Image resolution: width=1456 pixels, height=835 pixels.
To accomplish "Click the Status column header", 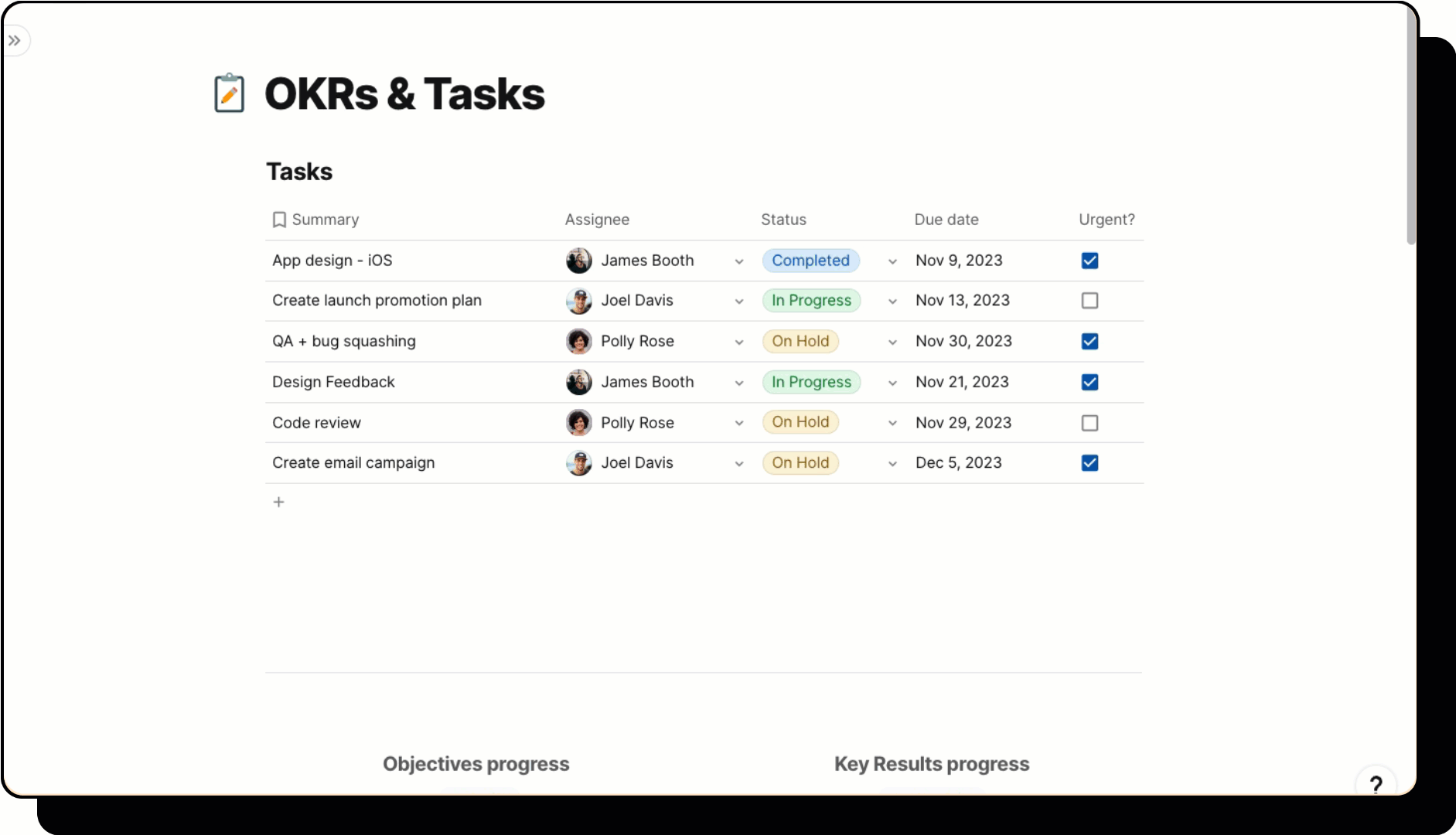I will click(x=783, y=220).
